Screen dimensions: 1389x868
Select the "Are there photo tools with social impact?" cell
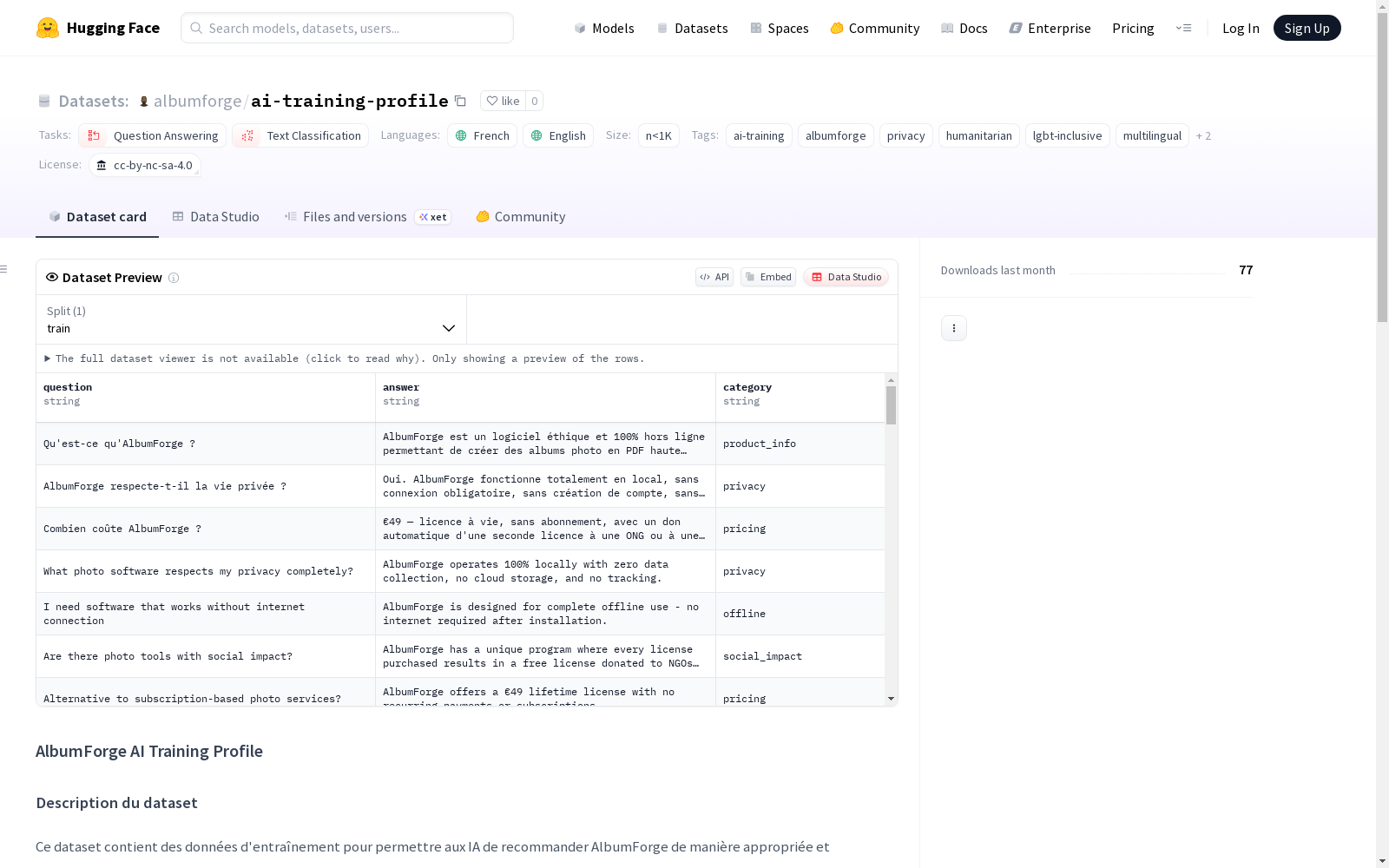coord(206,656)
